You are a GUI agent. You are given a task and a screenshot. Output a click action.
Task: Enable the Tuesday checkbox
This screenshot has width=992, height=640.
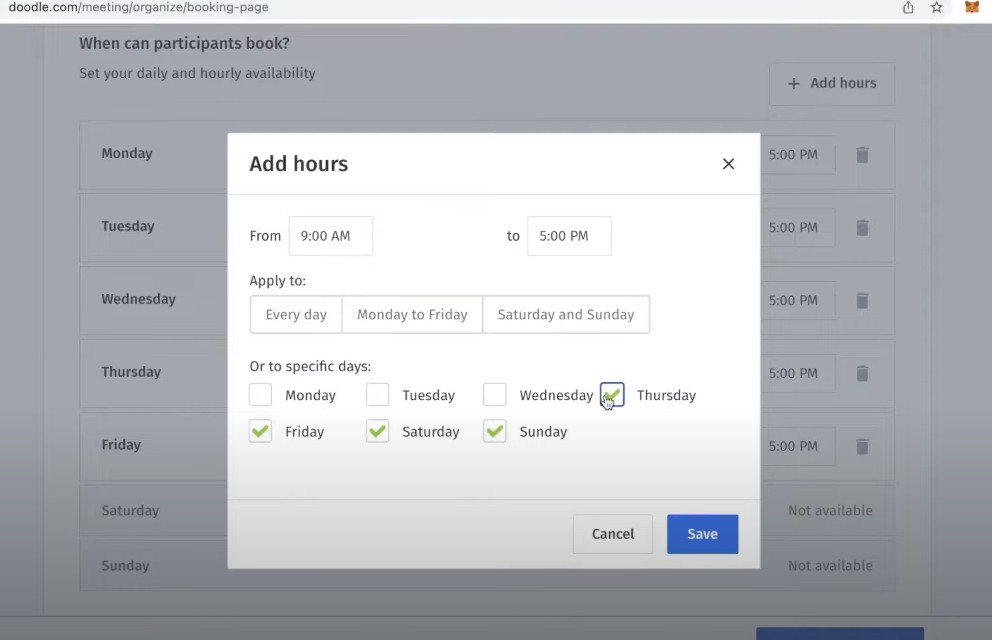(377, 395)
